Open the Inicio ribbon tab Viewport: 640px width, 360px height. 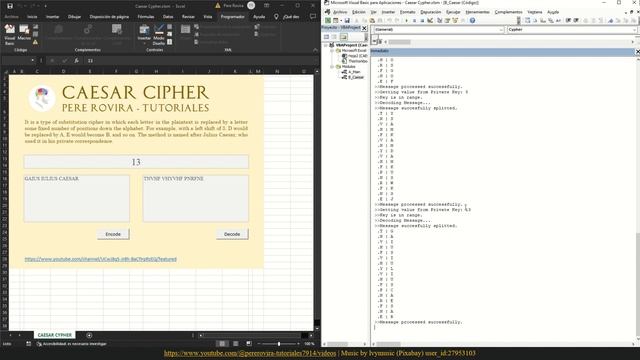point(32,17)
